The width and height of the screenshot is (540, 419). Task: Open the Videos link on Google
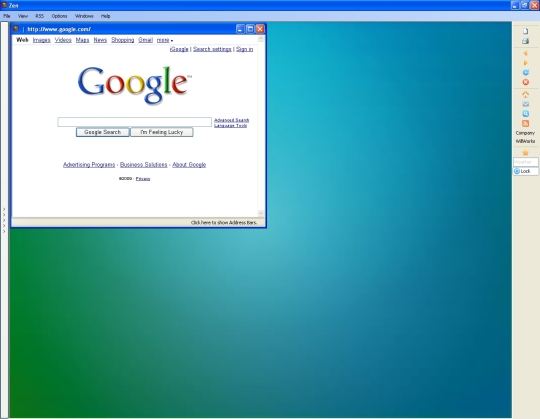pos(63,40)
